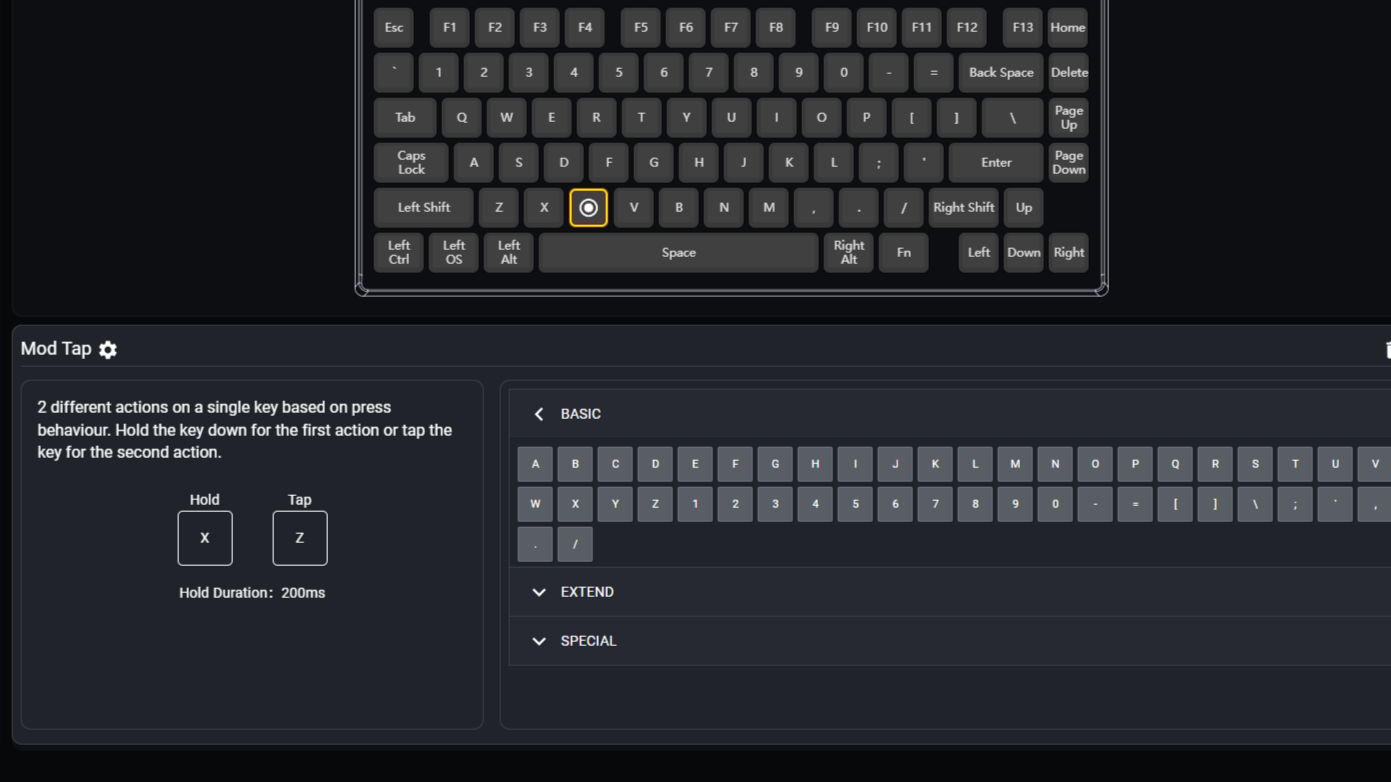Select the Space bar key
The width and height of the screenshot is (1391, 782).
click(x=678, y=253)
